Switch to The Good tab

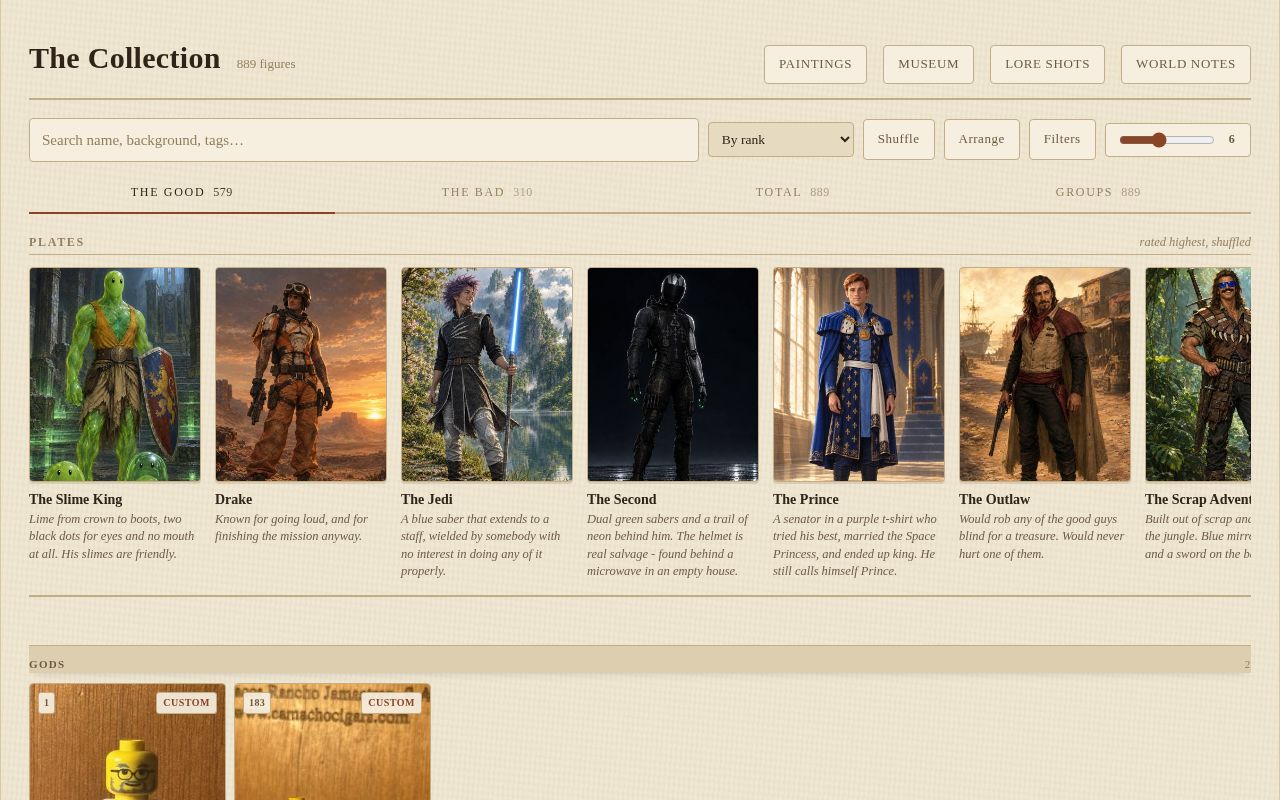182,192
